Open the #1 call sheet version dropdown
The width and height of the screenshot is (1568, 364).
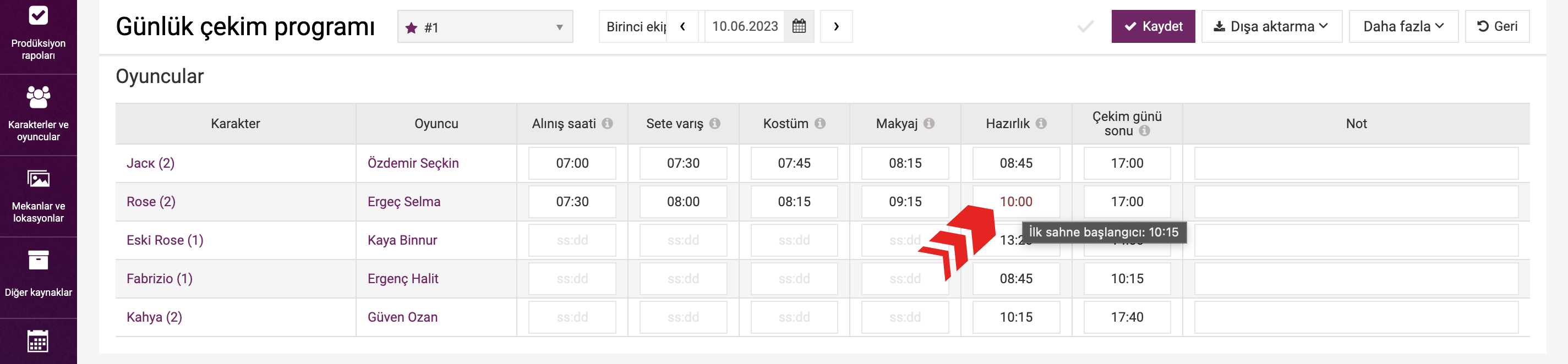point(485,27)
